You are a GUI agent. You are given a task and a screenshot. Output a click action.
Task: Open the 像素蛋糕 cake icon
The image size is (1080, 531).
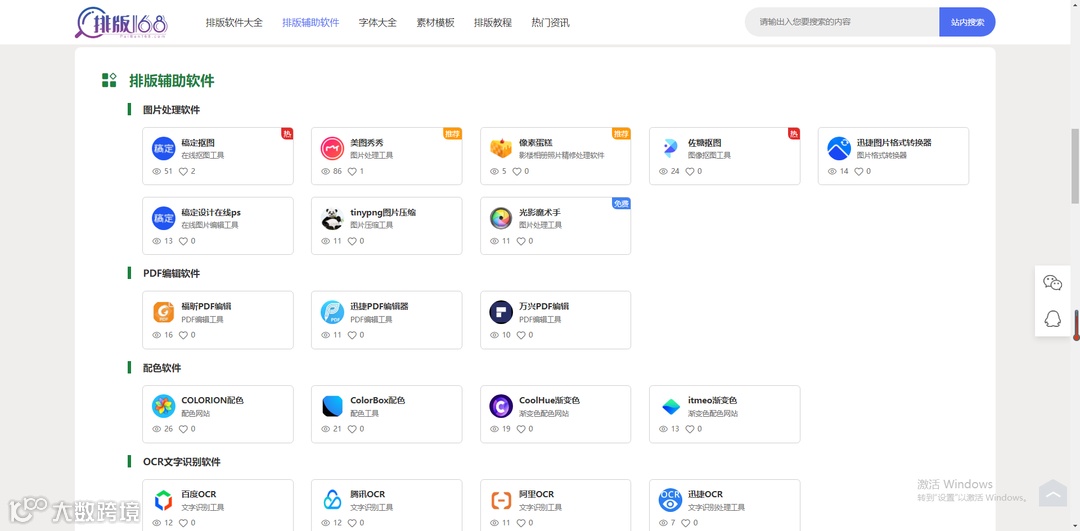click(501, 149)
